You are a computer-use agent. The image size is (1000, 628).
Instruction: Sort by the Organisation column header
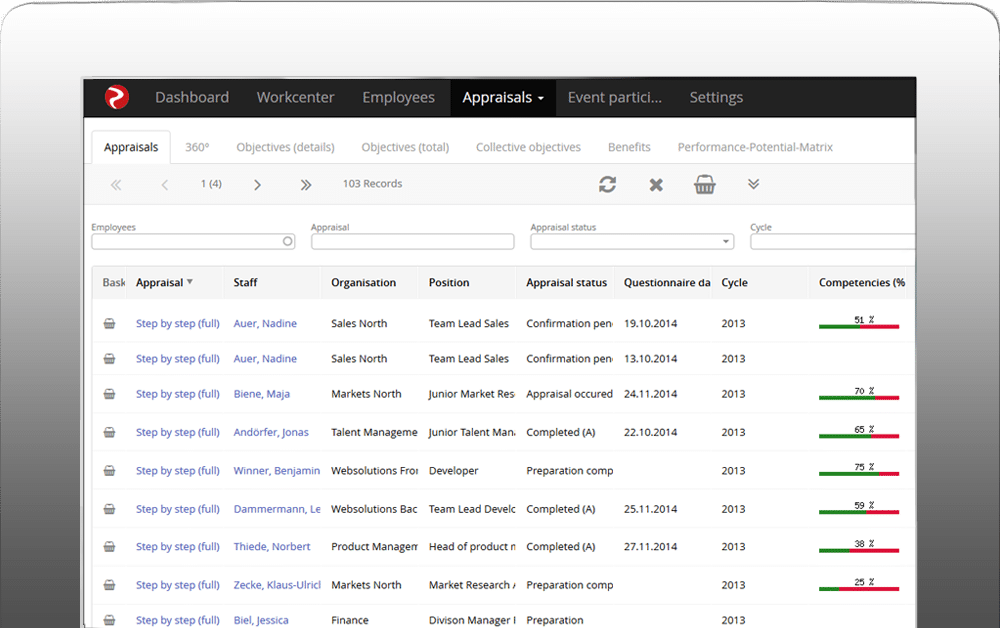pyautogui.click(x=364, y=282)
